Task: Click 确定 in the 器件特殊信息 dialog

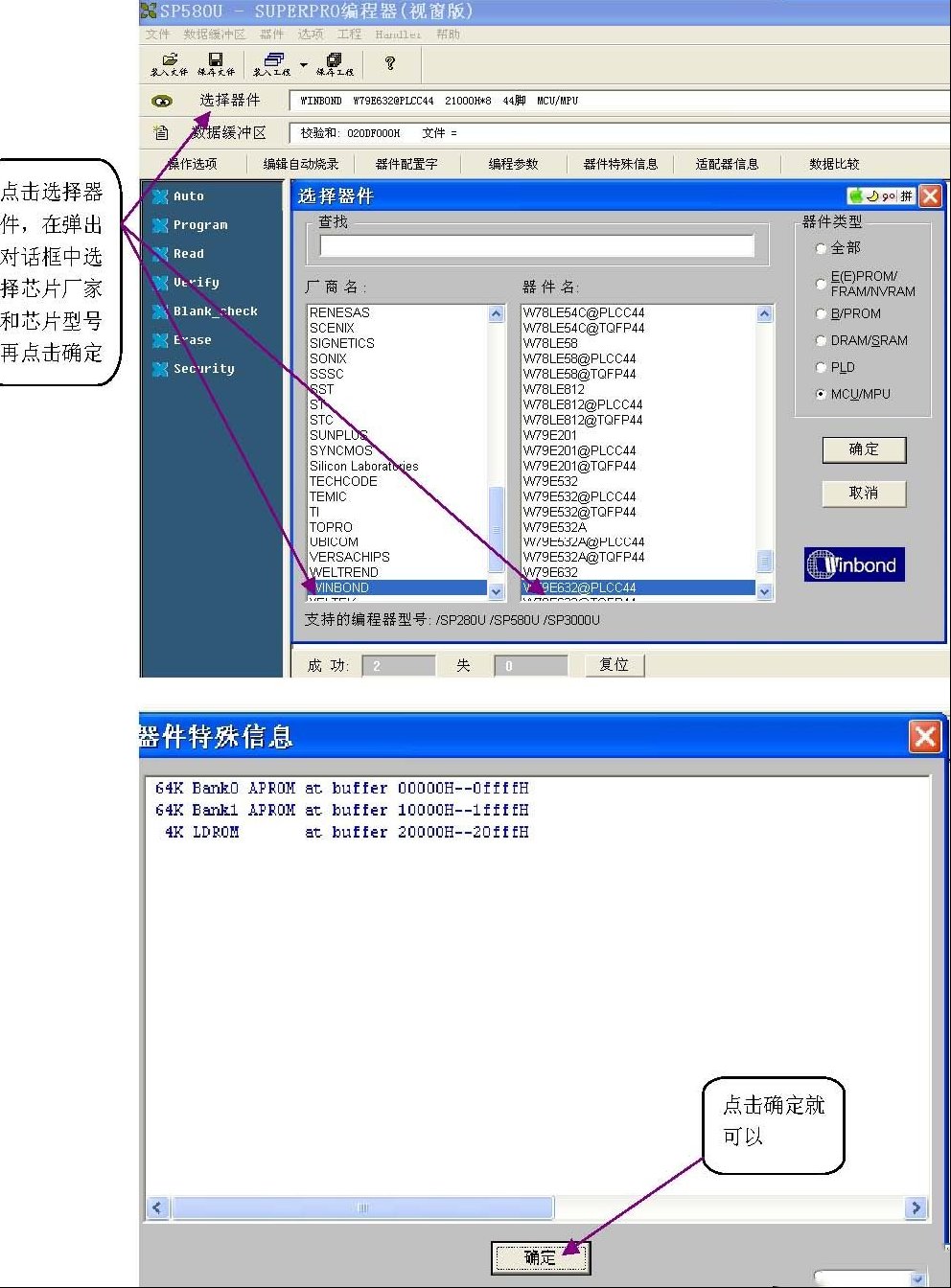Action: tap(540, 1257)
